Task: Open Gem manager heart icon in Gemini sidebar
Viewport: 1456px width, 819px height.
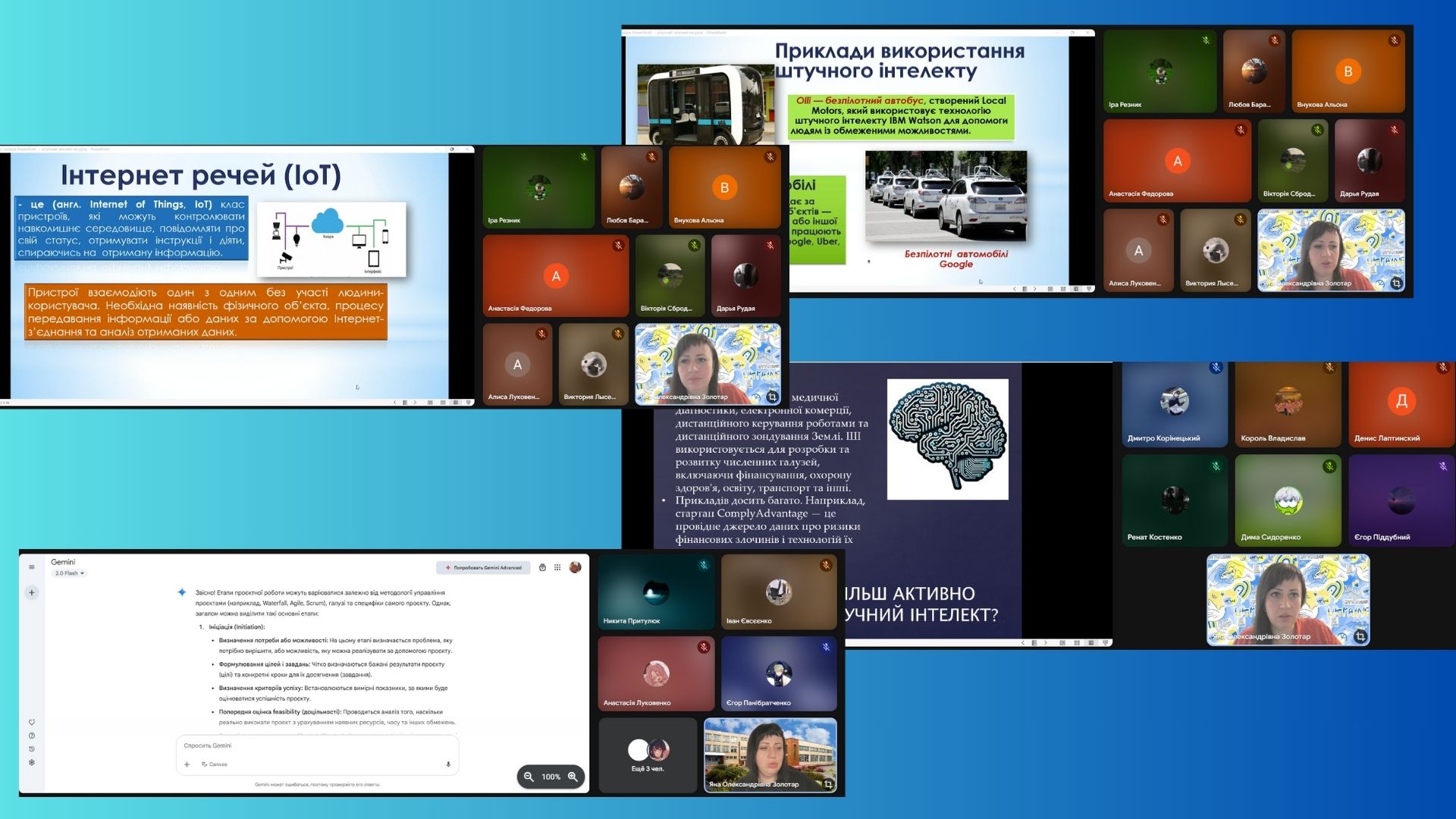Action: (x=32, y=722)
